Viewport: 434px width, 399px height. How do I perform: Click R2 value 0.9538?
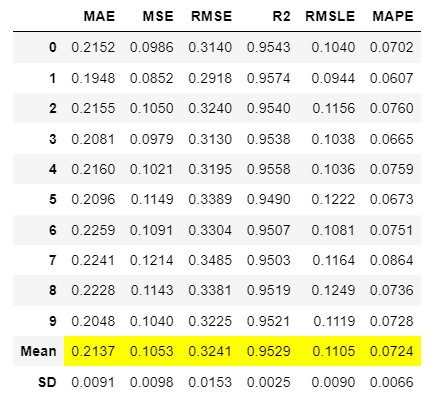pyautogui.click(x=269, y=139)
